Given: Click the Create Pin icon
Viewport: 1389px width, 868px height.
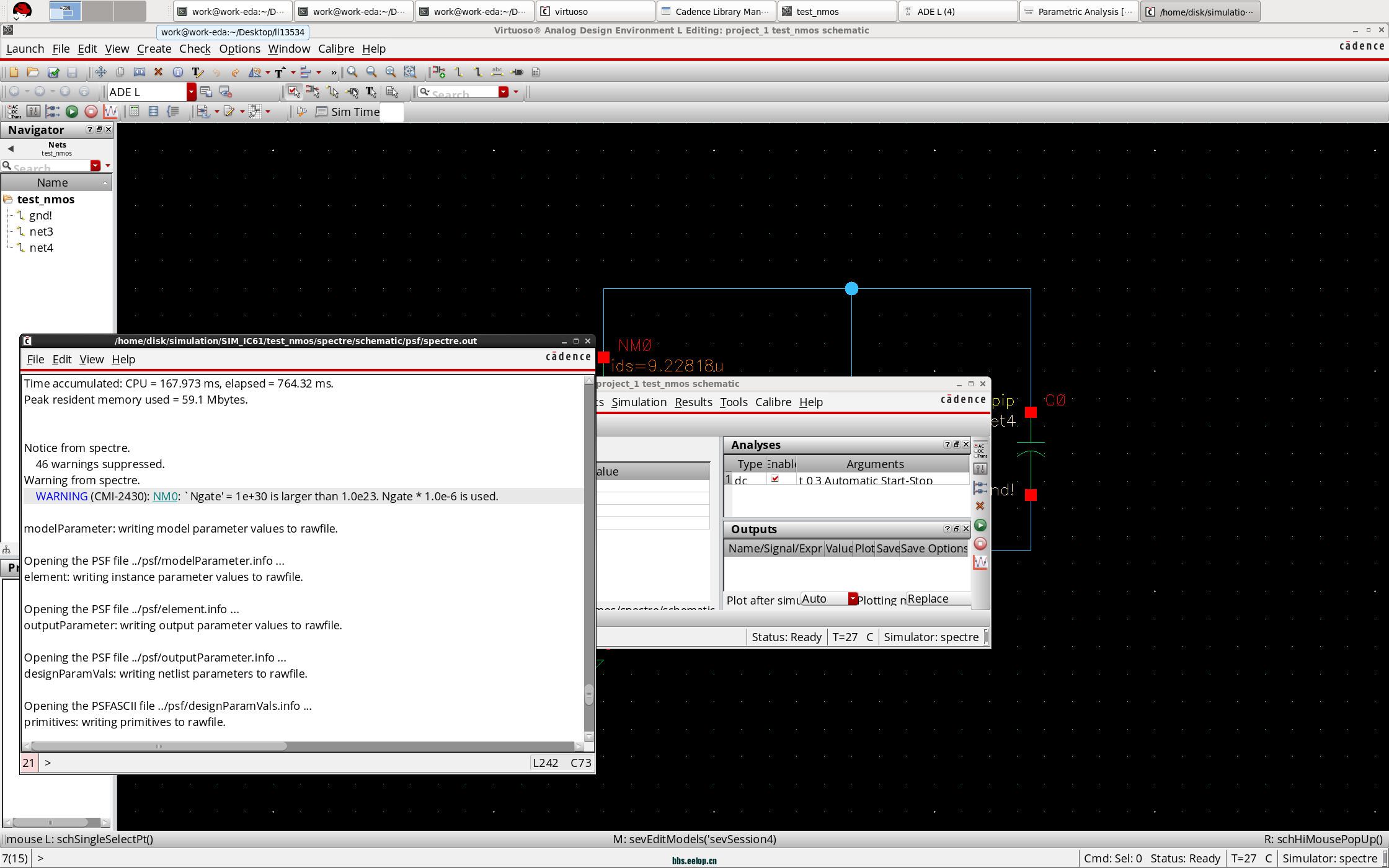Looking at the screenshot, I should point(517,73).
